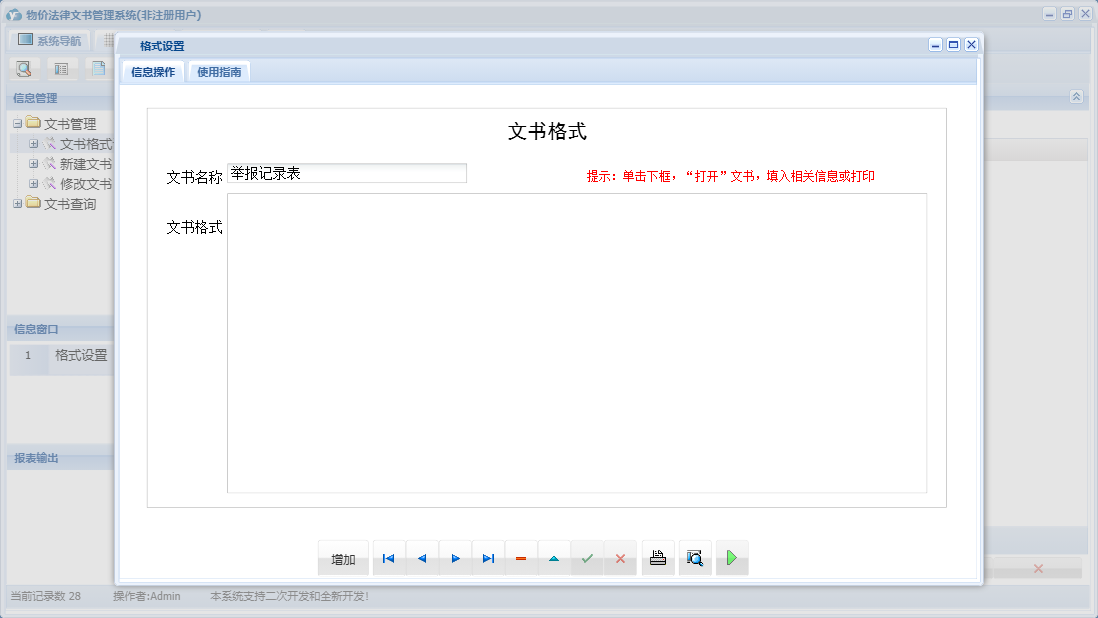This screenshot has height=618, width=1098.
Task: Jump to the first record
Action: 388,558
